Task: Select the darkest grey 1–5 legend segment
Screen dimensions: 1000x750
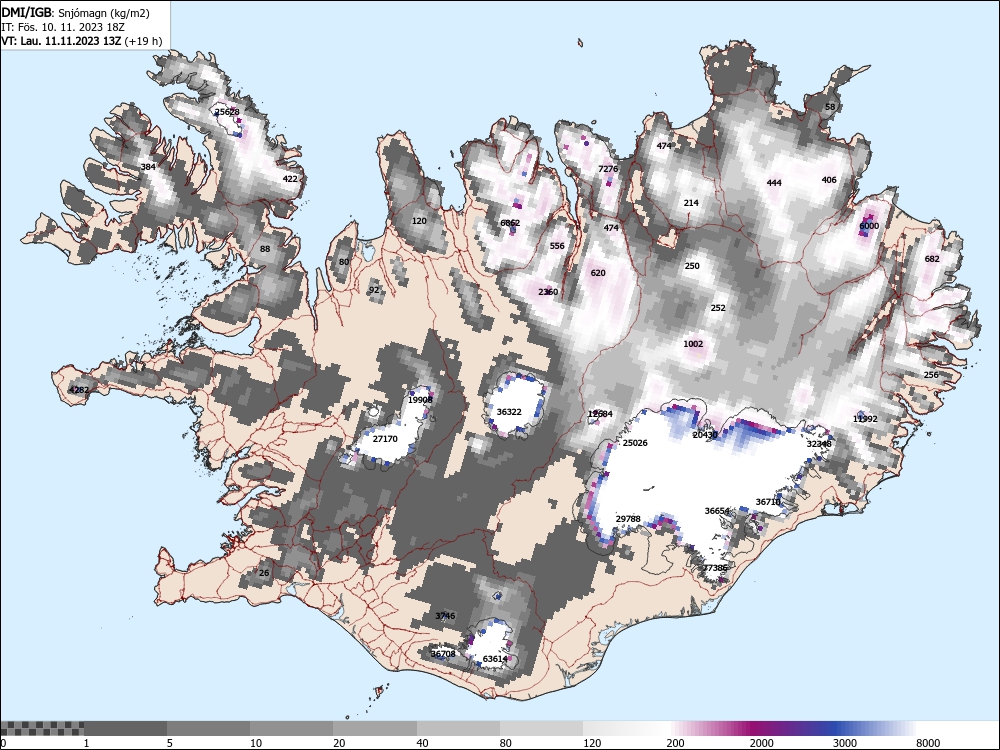Action: 125,729
